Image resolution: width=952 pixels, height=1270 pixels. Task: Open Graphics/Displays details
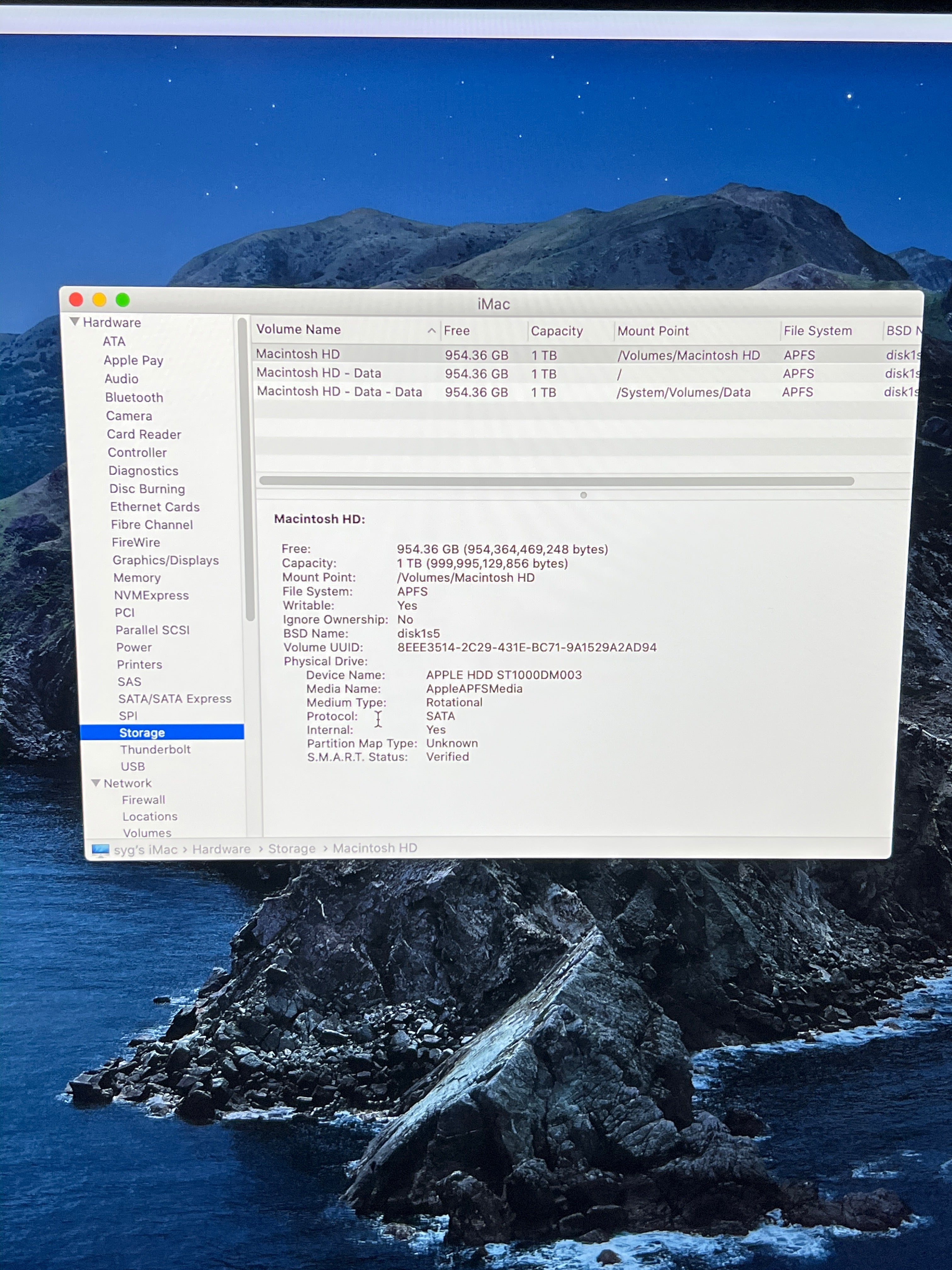click(166, 560)
